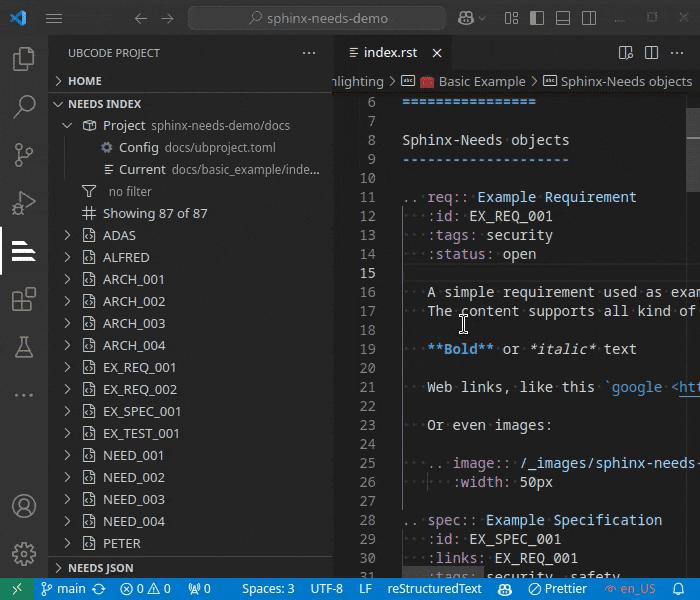Image resolution: width=700 pixels, height=600 pixels.
Task: Click the Prettier status item
Action: (558, 589)
